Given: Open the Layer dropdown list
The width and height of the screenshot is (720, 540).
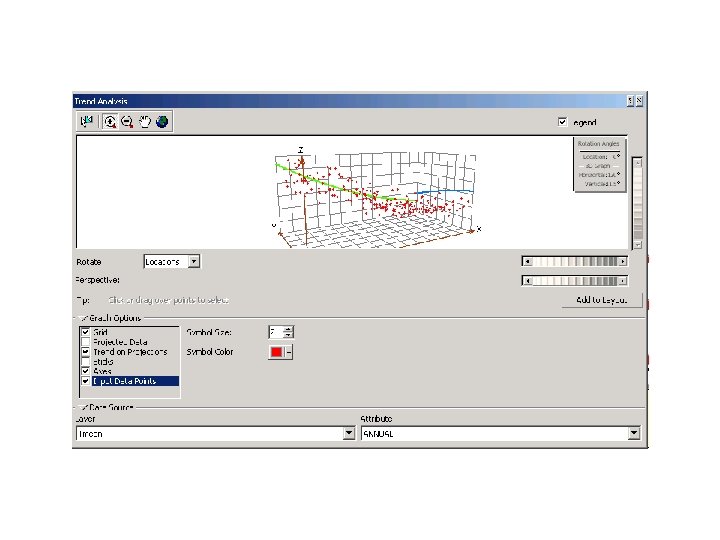Looking at the screenshot, I should pos(349,433).
